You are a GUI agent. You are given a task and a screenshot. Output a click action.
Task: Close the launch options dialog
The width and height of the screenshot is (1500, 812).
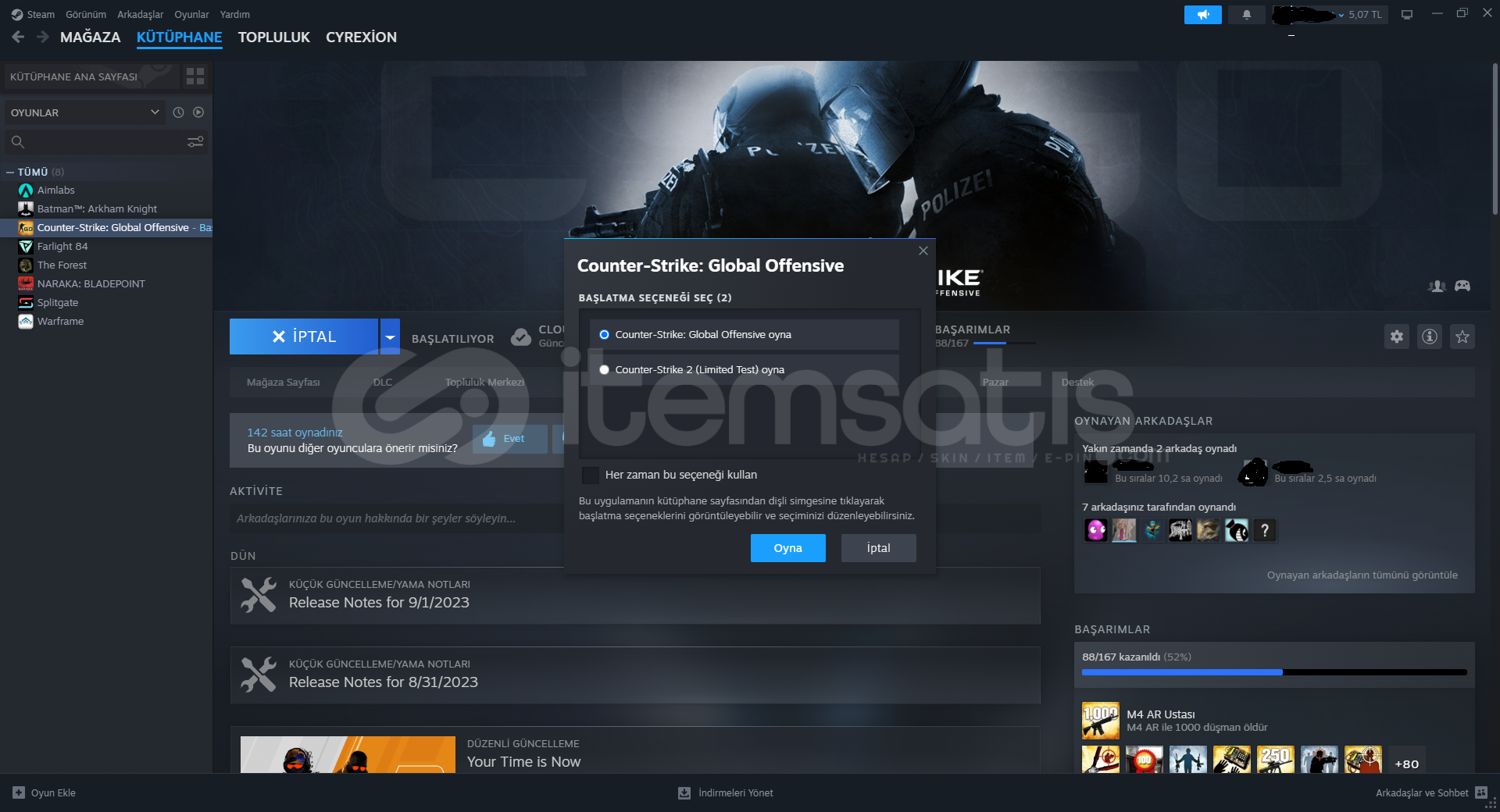click(x=923, y=251)
